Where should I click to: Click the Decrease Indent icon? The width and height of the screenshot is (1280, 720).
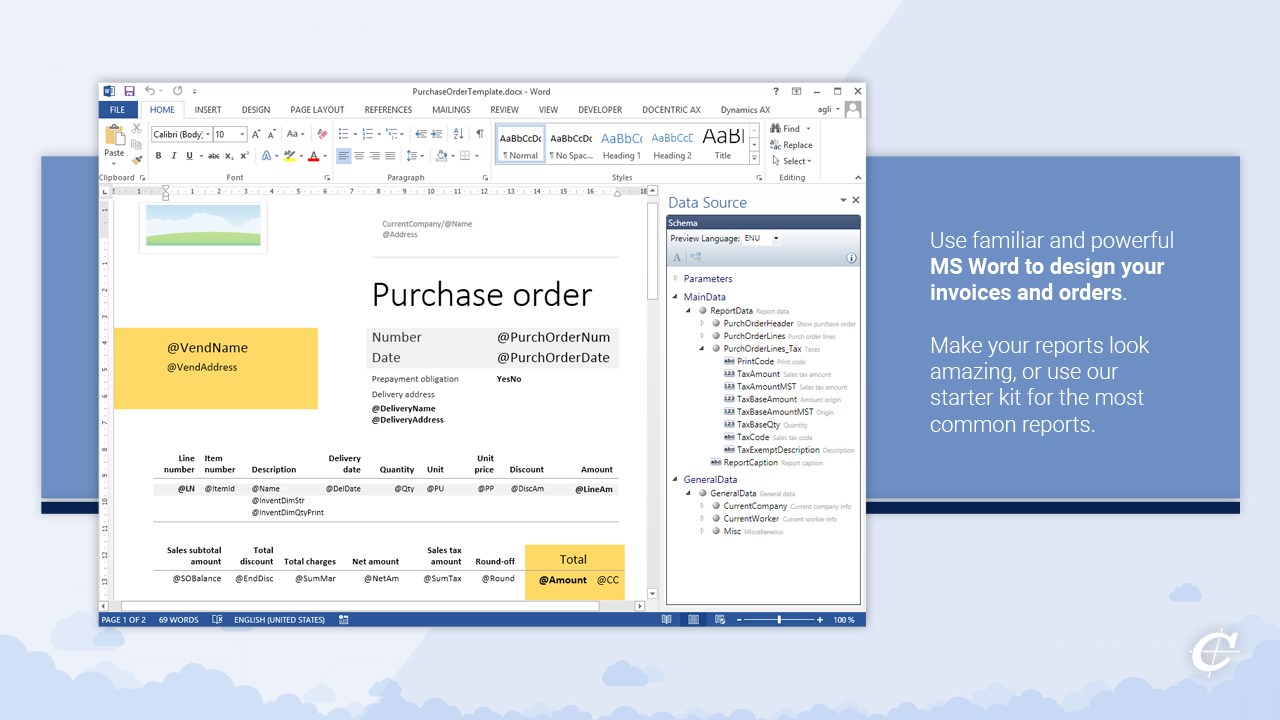(x=421, y=134)
